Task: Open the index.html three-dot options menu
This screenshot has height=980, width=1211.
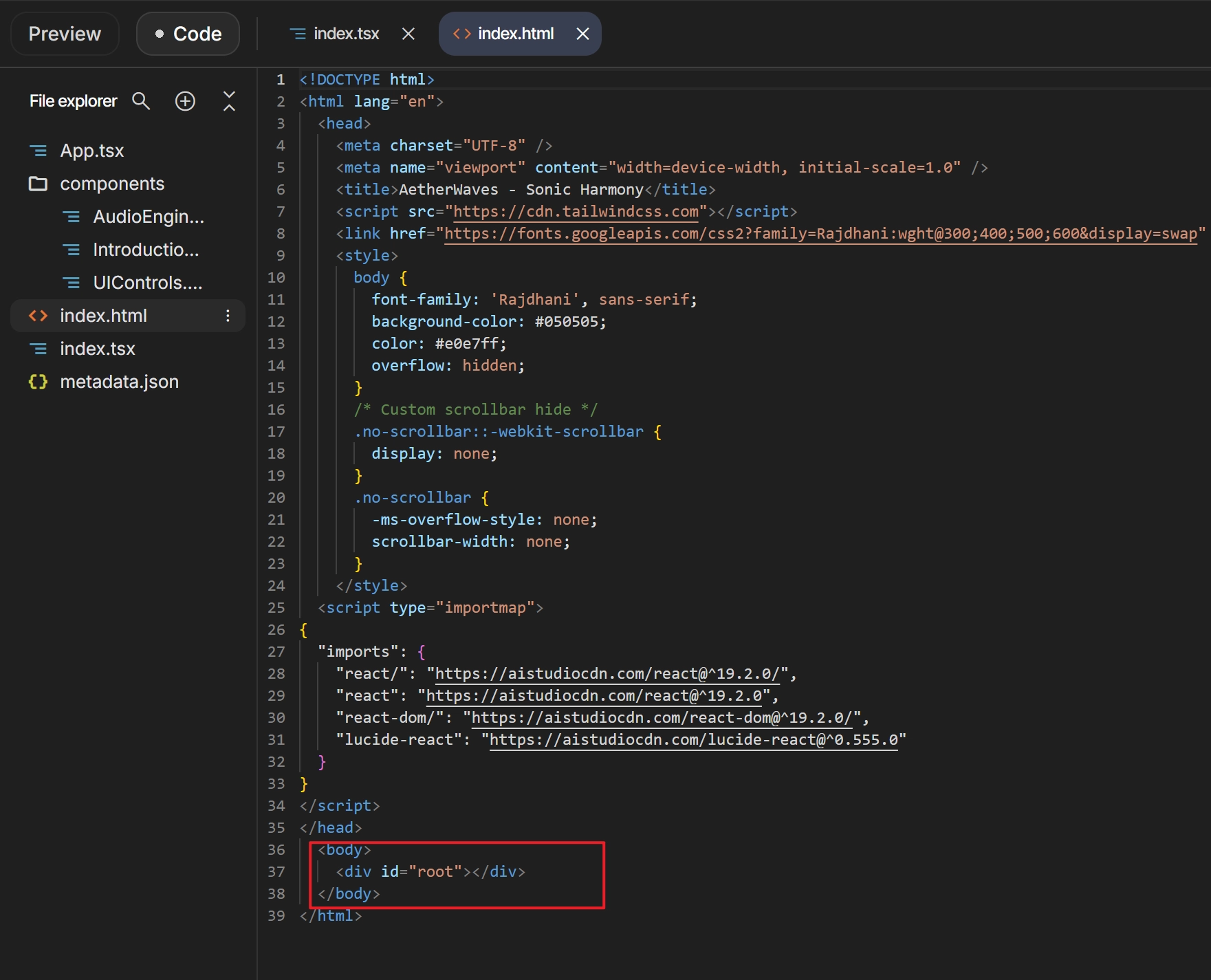Action: [228, 316]
